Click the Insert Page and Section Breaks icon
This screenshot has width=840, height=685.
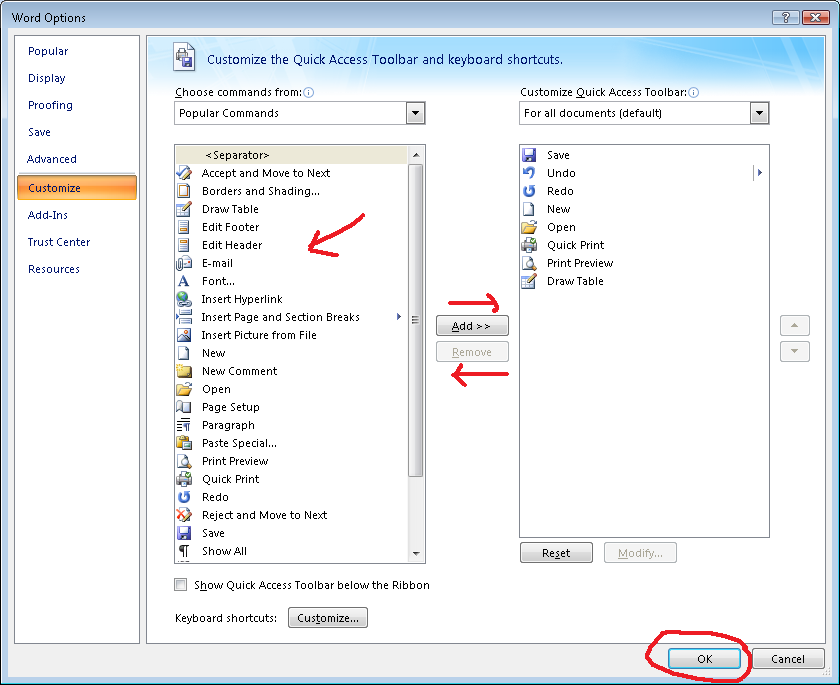[184, 317]
